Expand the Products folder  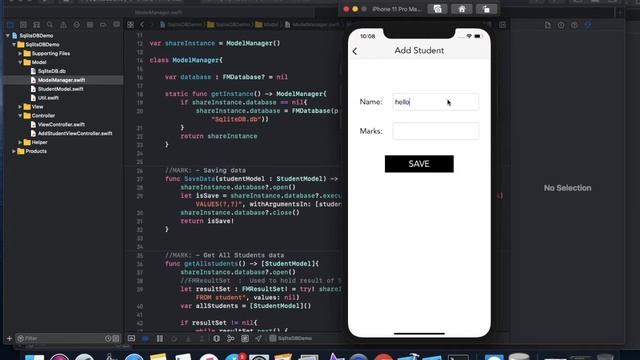pyautogui.click(x=14, y=151)
